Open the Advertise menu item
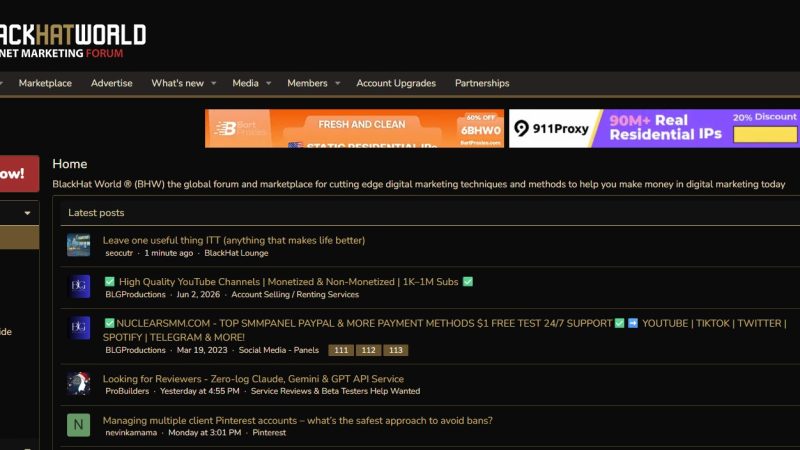The image size is (800, 450). 112,83
